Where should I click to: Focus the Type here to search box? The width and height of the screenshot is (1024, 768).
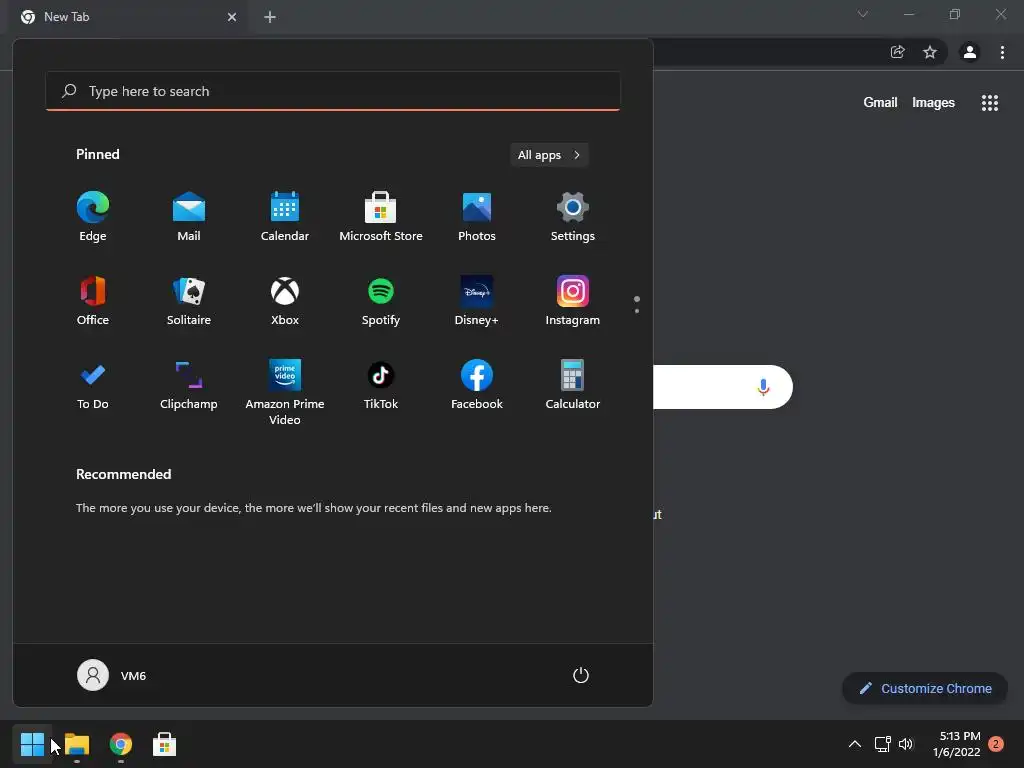[333, 91]
